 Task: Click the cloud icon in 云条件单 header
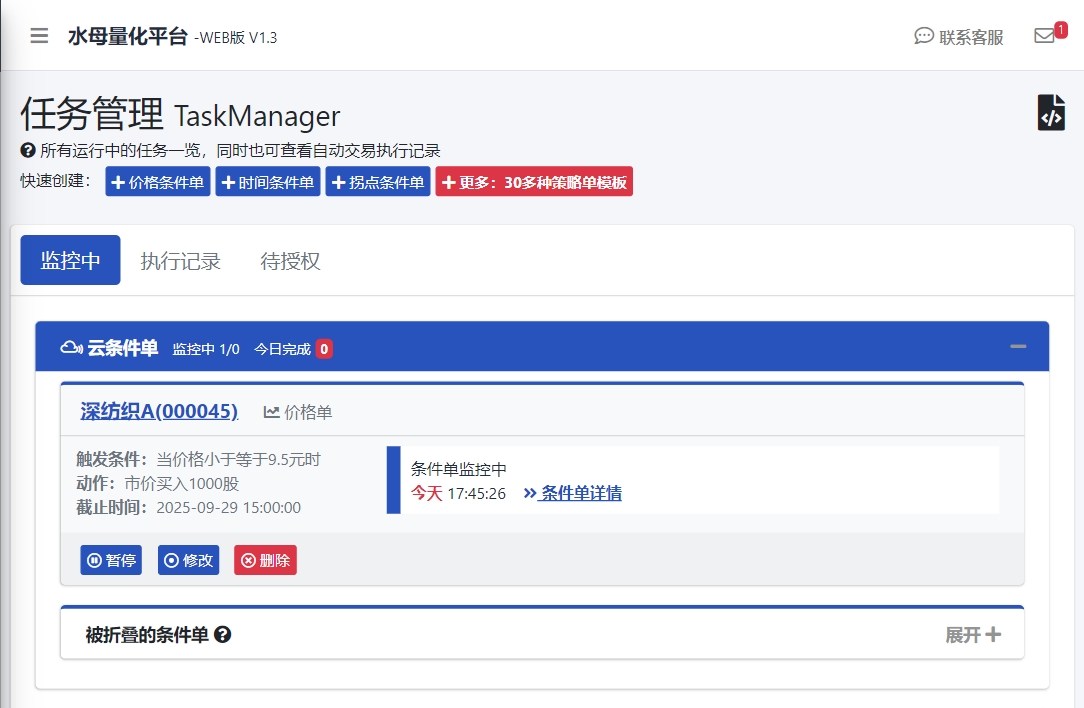pos(71,348)
